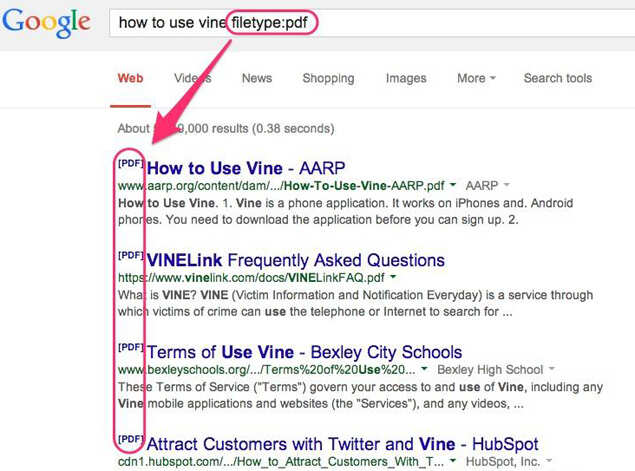Switch to the Images tab
Viewport: 635px width, 471px height.
click(x=406, y=78)
